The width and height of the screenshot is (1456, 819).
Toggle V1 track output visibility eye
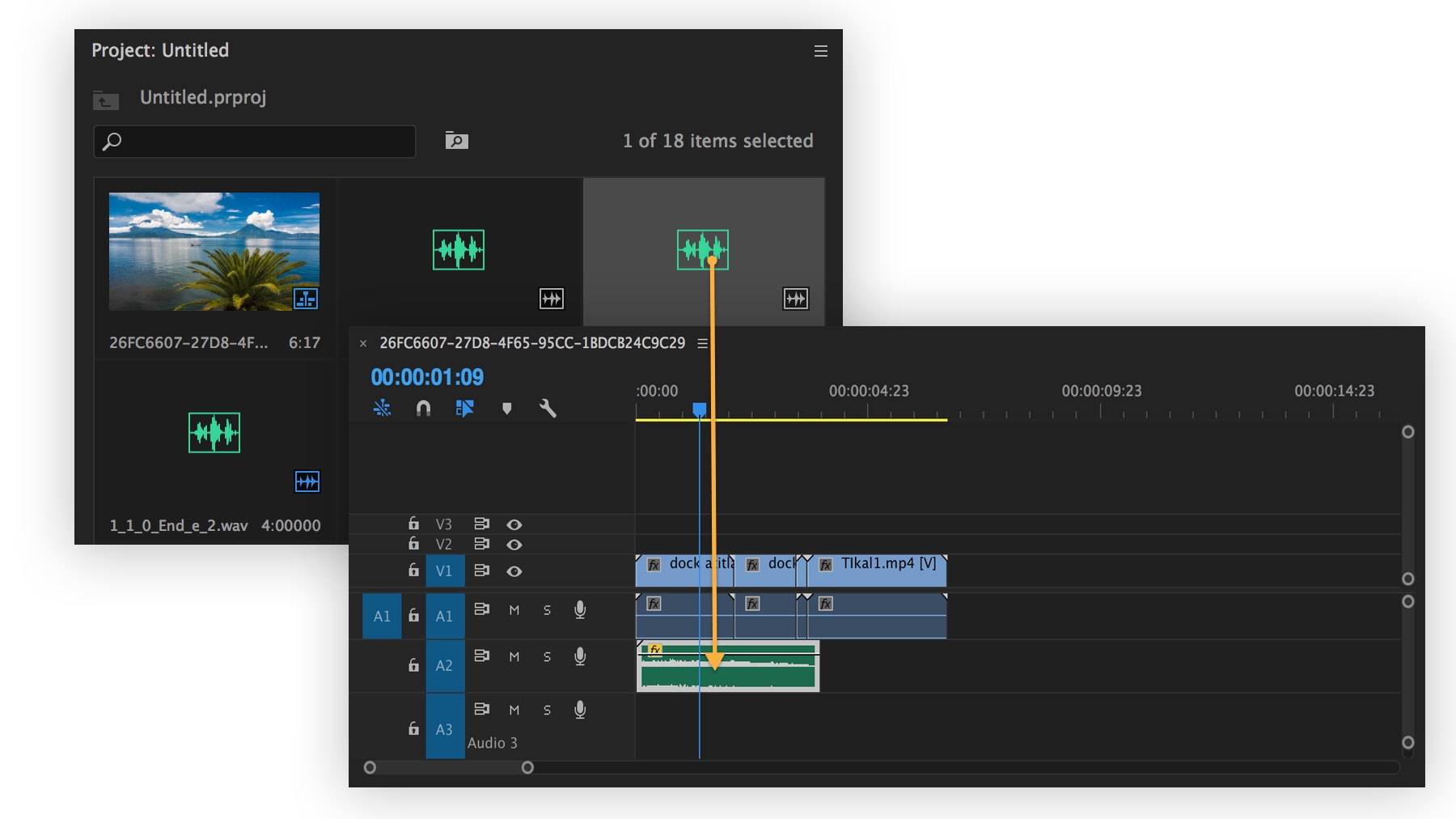point(515,571)
